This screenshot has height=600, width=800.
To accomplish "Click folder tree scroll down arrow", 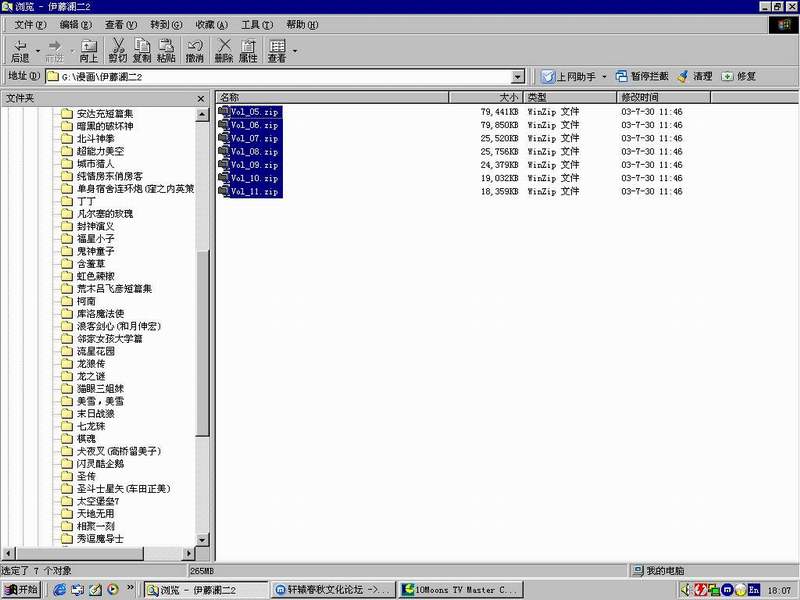I will coord(202,539).
